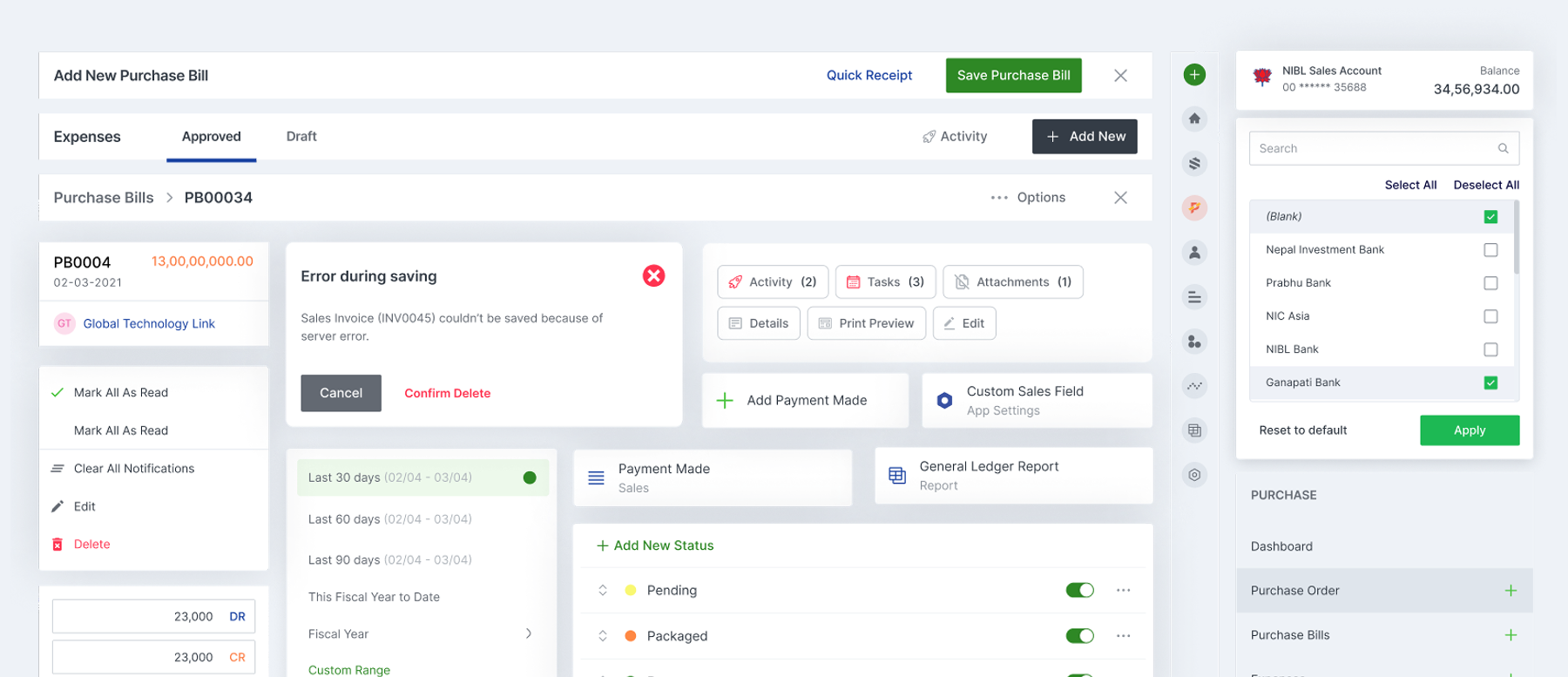
Task: Click the 23,000 DR amount field
Action: pyautogui.click(x=153, y=617)
